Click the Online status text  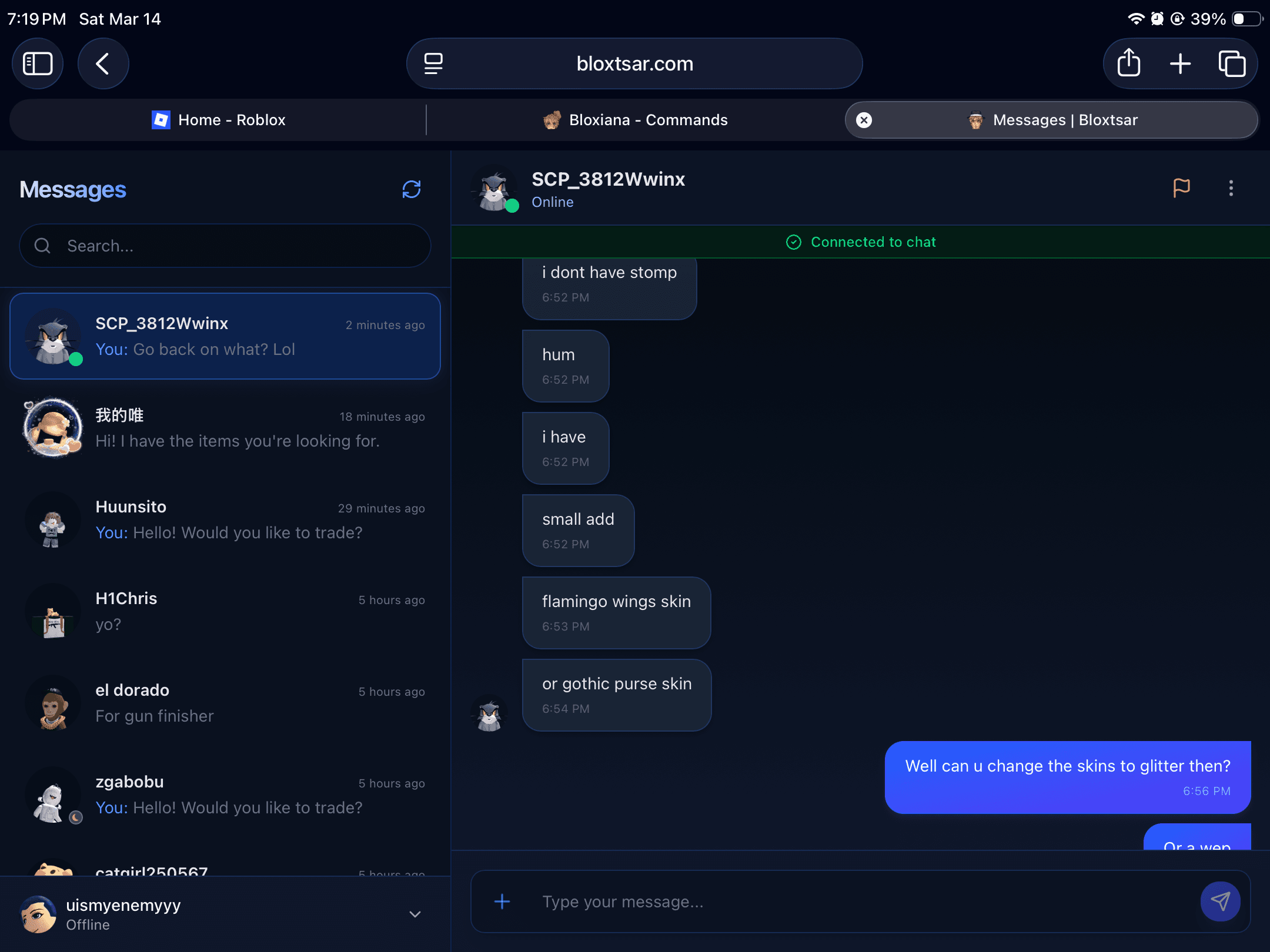(553, 202)
